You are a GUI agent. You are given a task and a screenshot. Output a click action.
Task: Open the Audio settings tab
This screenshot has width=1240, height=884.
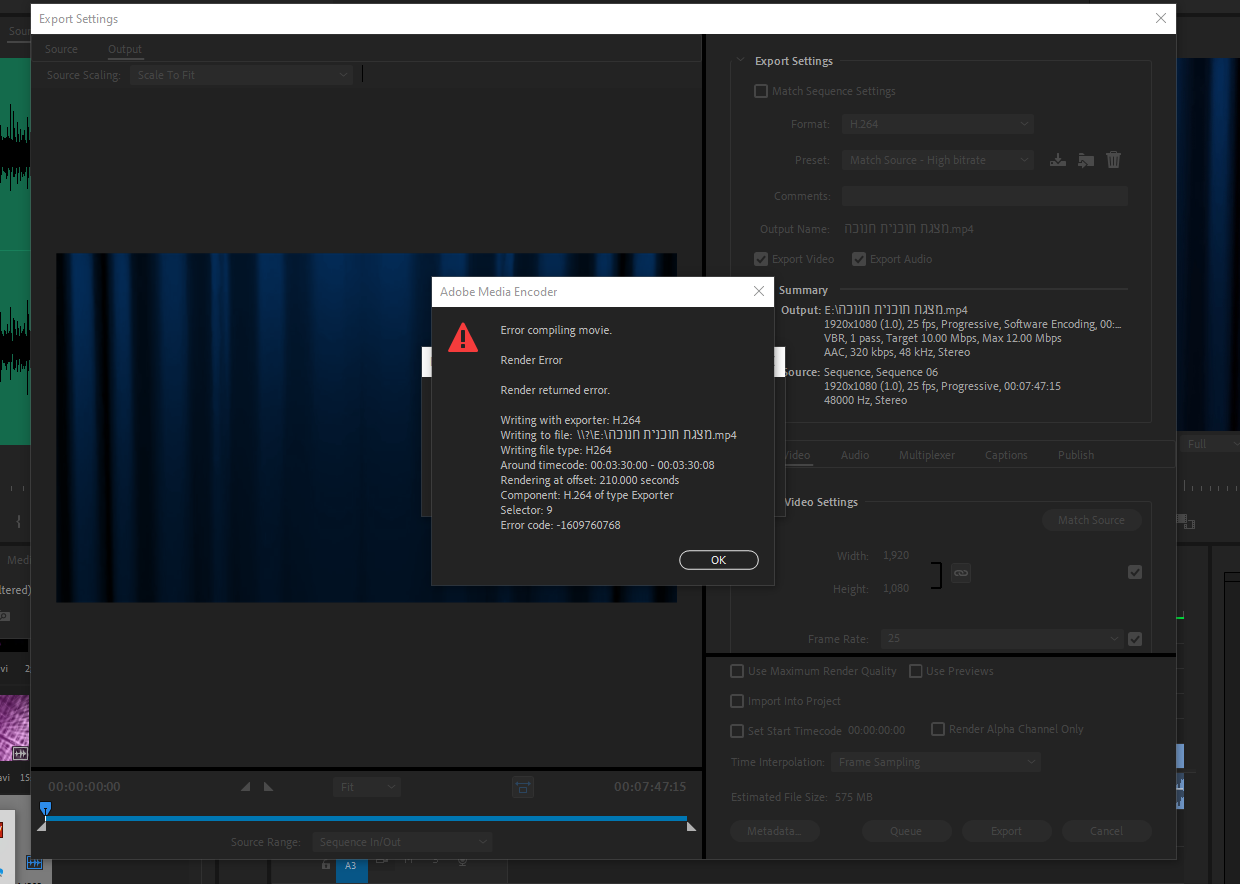coord(855,455)
